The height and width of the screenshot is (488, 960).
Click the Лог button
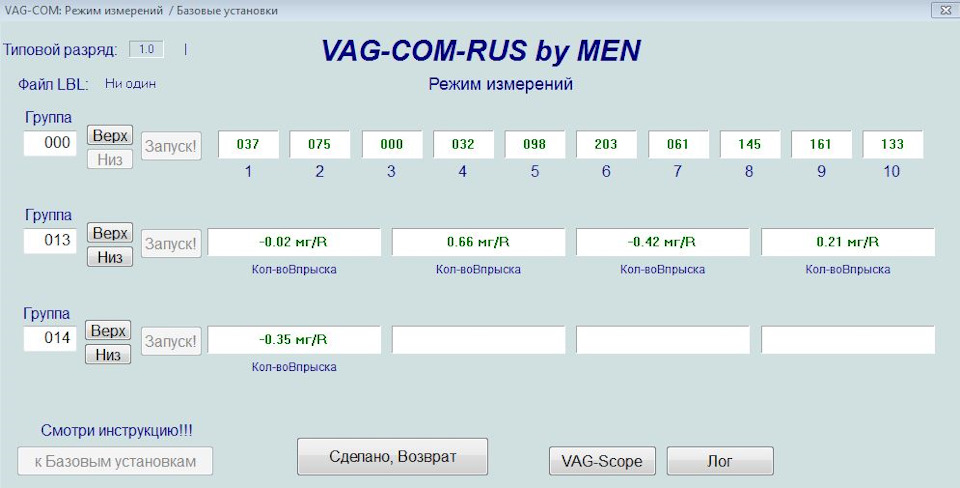point(720,461)
